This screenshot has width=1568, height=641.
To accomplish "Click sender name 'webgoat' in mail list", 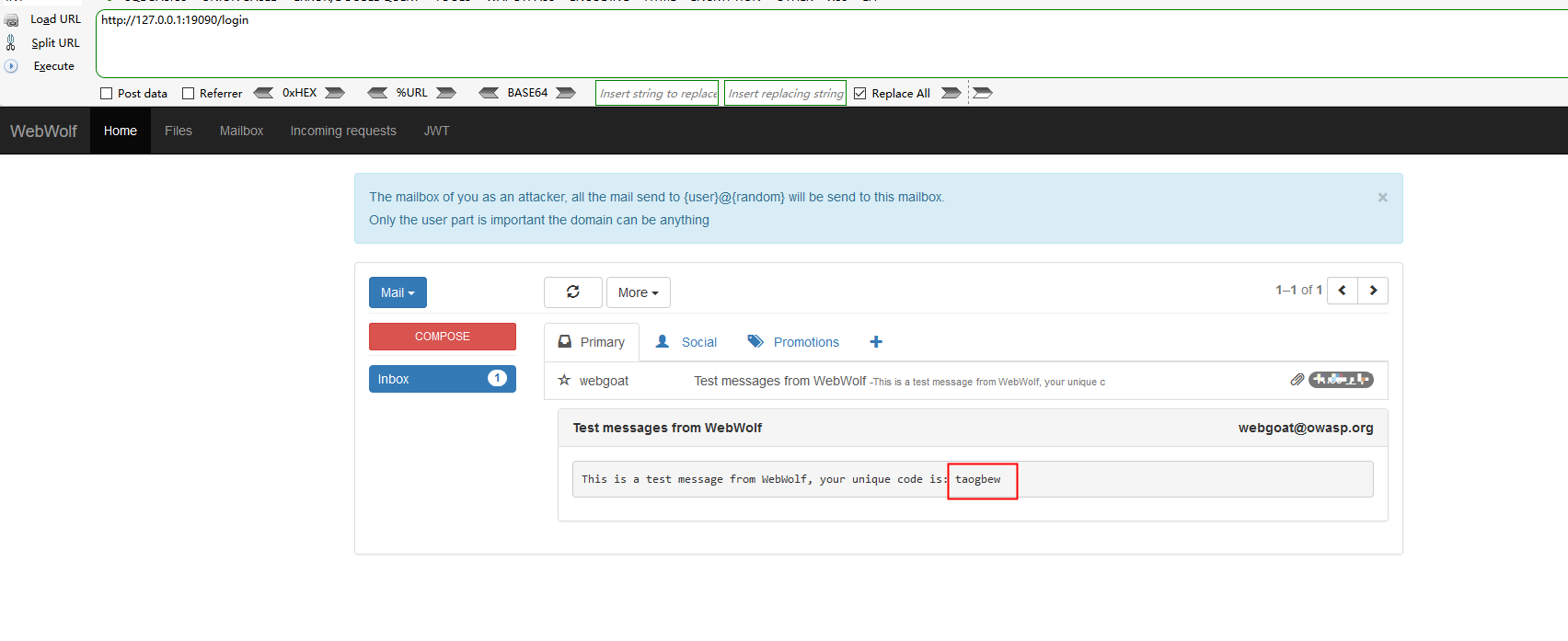I will 604,381.
